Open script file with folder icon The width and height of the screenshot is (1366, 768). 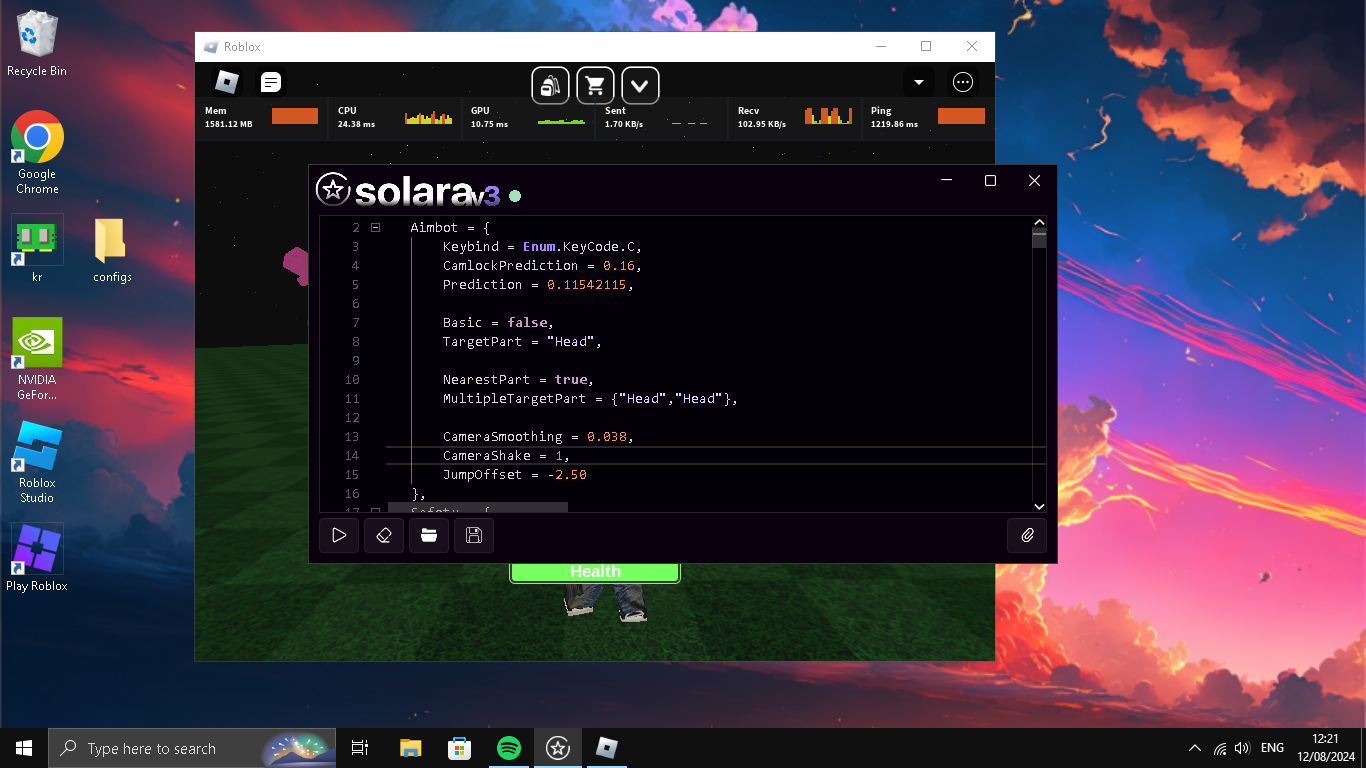(x=429, y=535)
